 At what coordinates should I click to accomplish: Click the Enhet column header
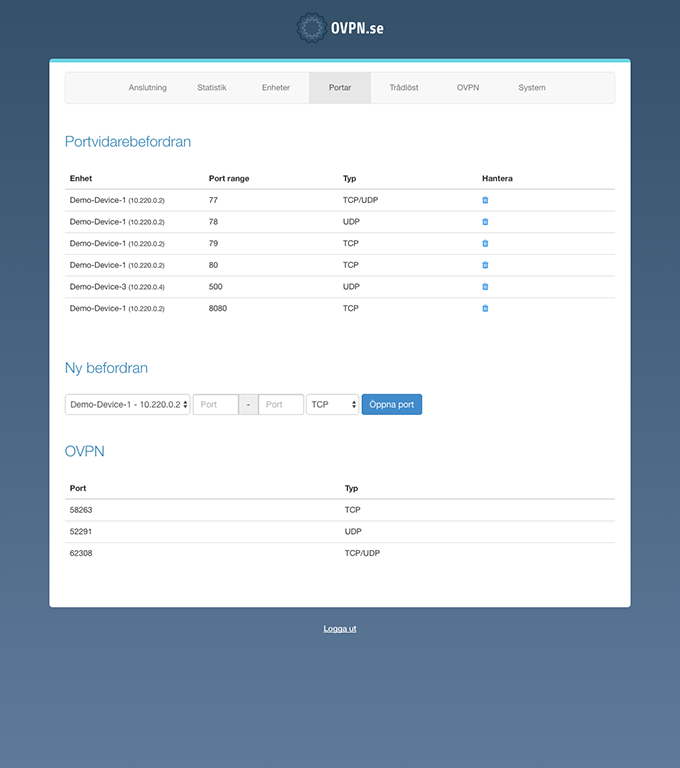point(81,178)
